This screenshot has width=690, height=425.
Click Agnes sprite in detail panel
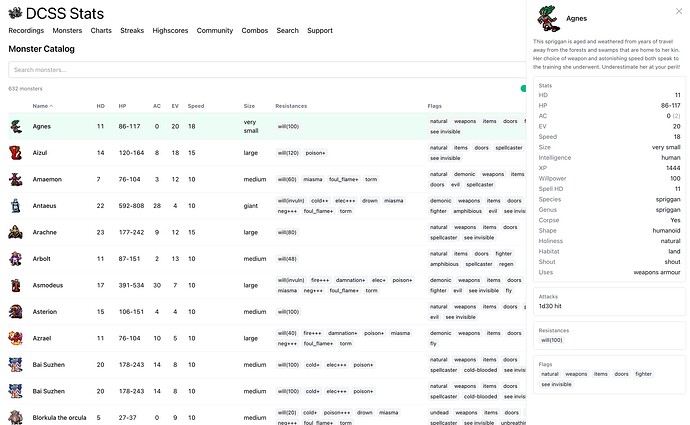(548, 18)
